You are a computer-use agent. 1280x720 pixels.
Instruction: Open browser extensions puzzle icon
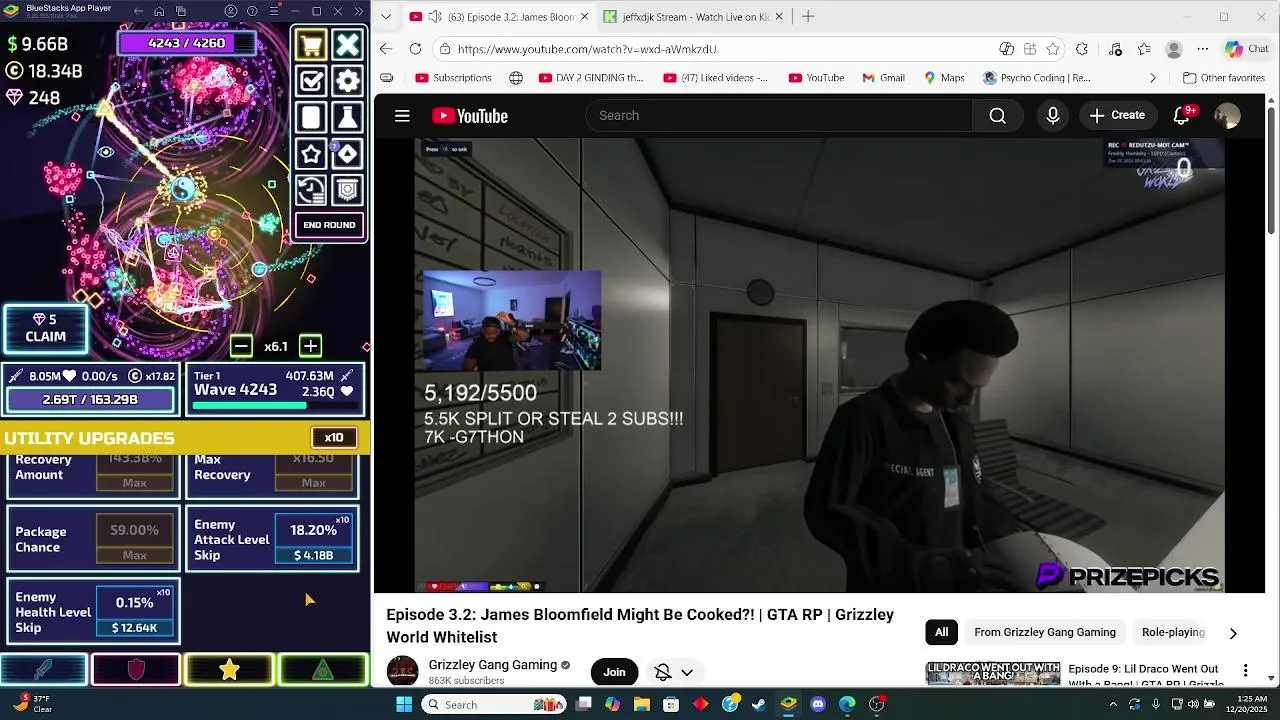(1082, 49)
